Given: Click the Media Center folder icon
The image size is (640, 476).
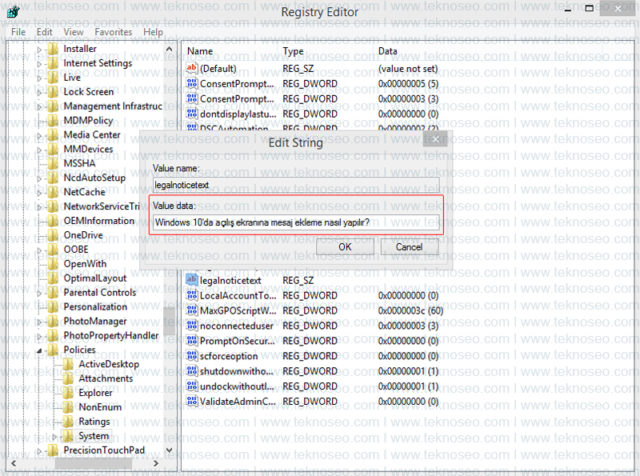Looking at the screenshot, I should coord(53,135).
